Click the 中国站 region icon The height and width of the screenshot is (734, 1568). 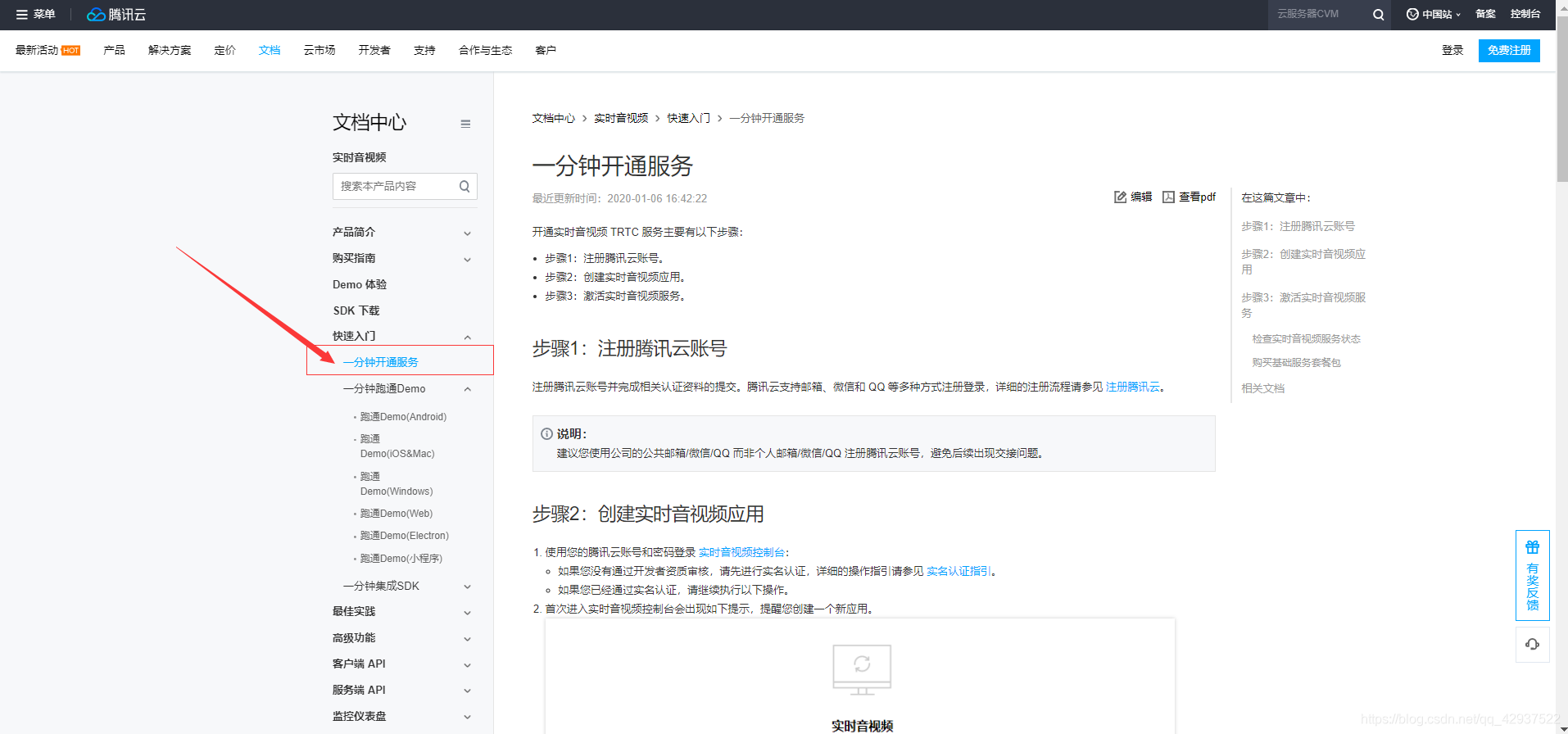[1412, 14]
